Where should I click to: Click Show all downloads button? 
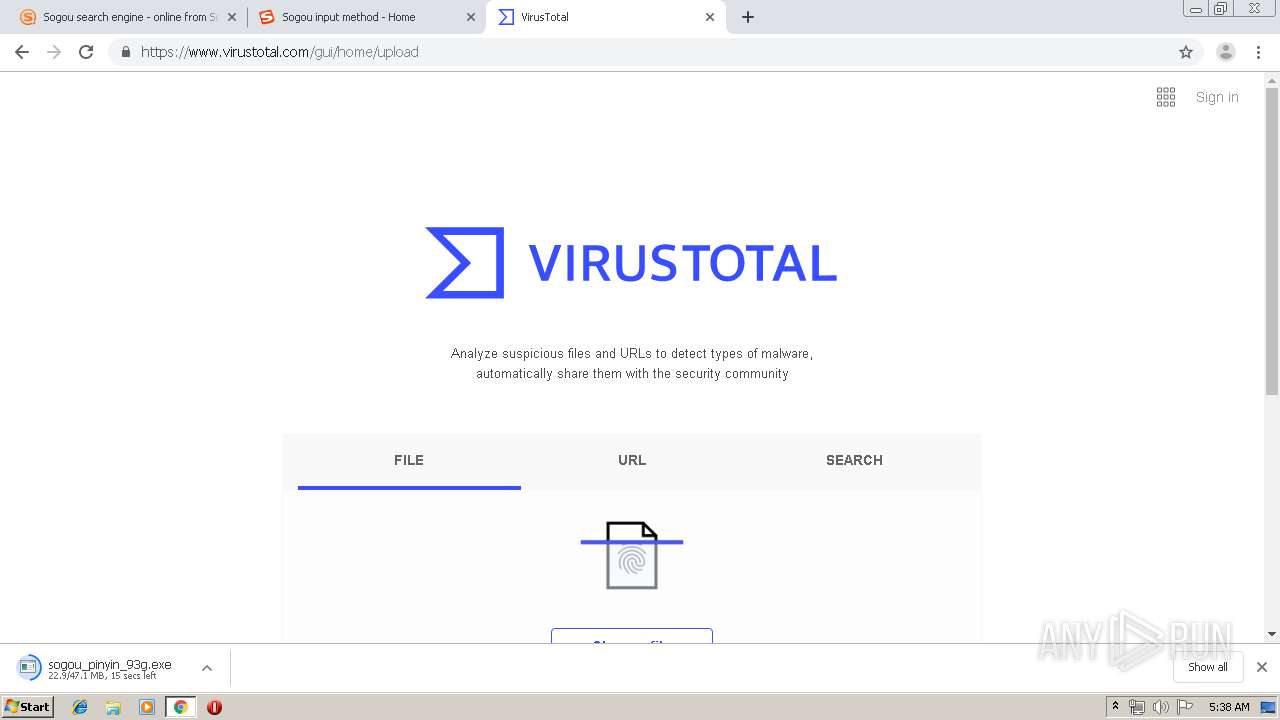click(1208, 667)
